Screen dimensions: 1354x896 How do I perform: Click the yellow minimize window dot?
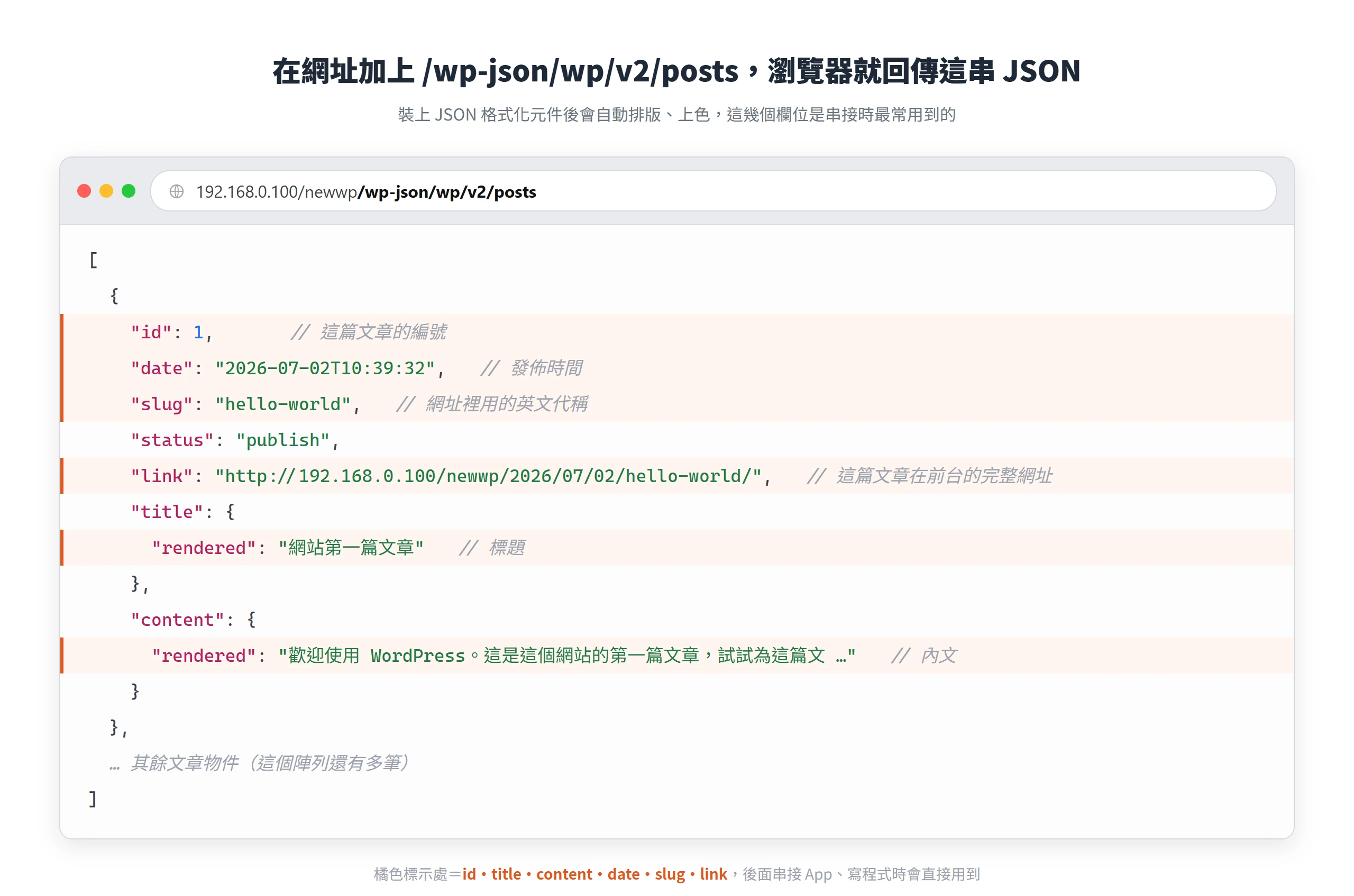click(106, 191)
